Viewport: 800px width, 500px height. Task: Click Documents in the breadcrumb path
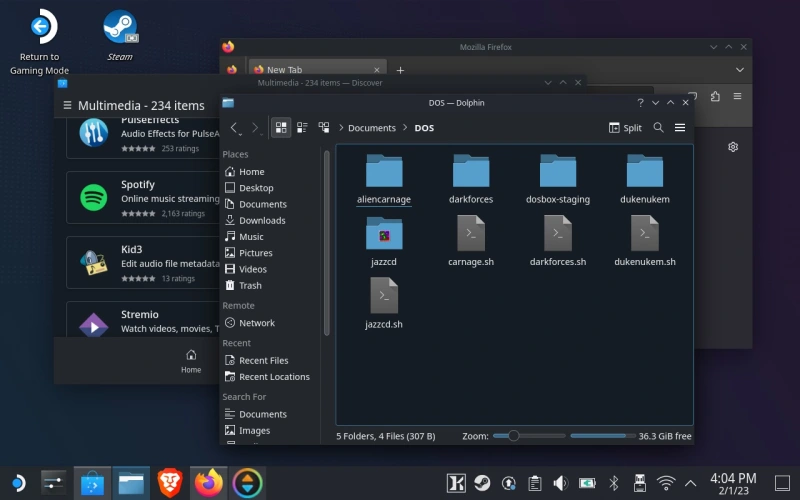pos(372,128)
